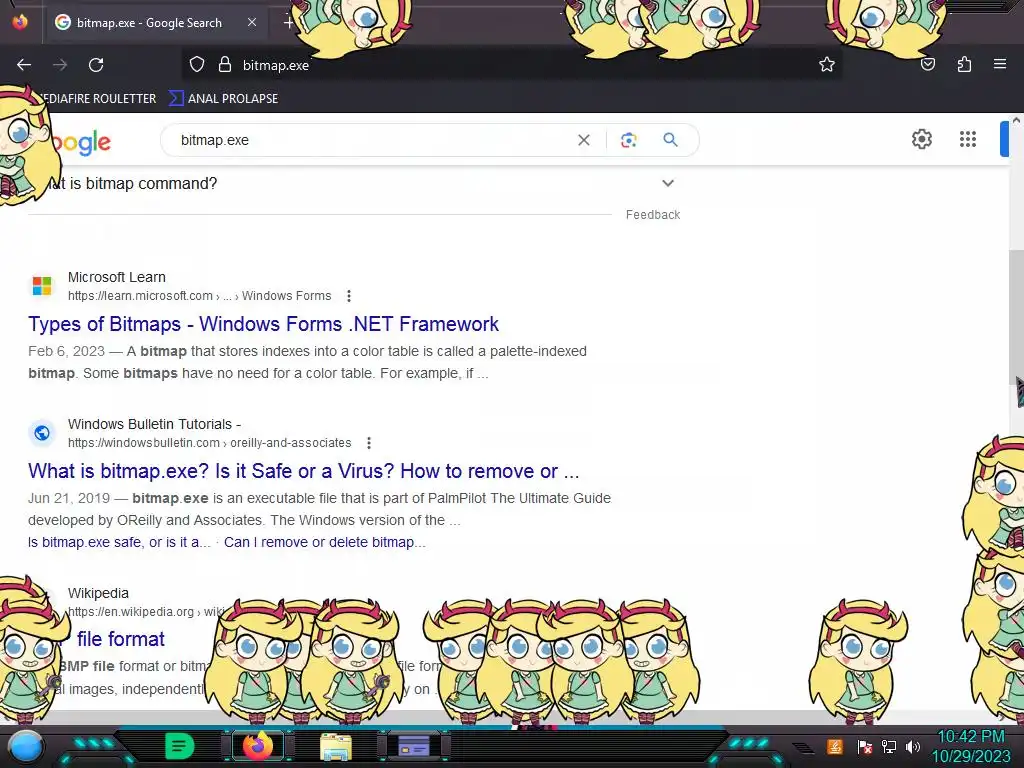Image resolution: width=1024 pixels, height=768 pixels.
Task: Click the windowsbulletin.com breadcrumb URL
Action: tap(210, 443)
